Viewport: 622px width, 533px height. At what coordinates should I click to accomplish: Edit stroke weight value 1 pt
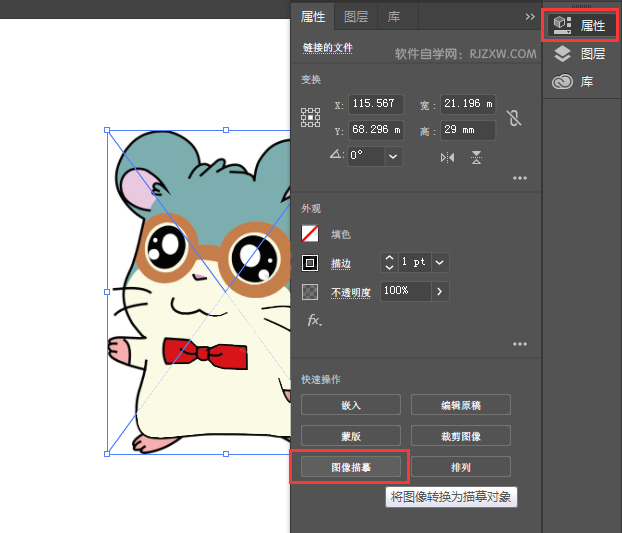pyautogui.click(x=415, y=262)
